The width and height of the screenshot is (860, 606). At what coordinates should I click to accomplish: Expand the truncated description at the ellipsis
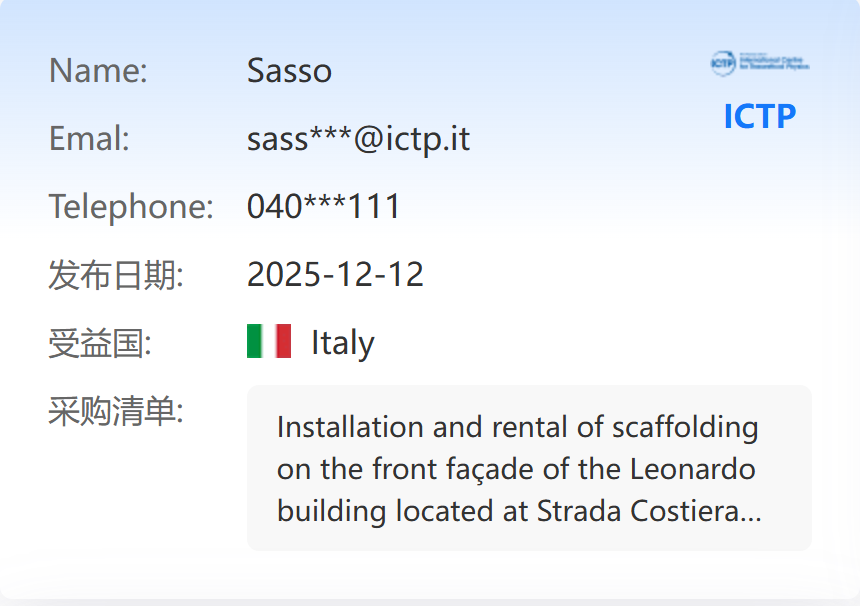click(751, 511)
